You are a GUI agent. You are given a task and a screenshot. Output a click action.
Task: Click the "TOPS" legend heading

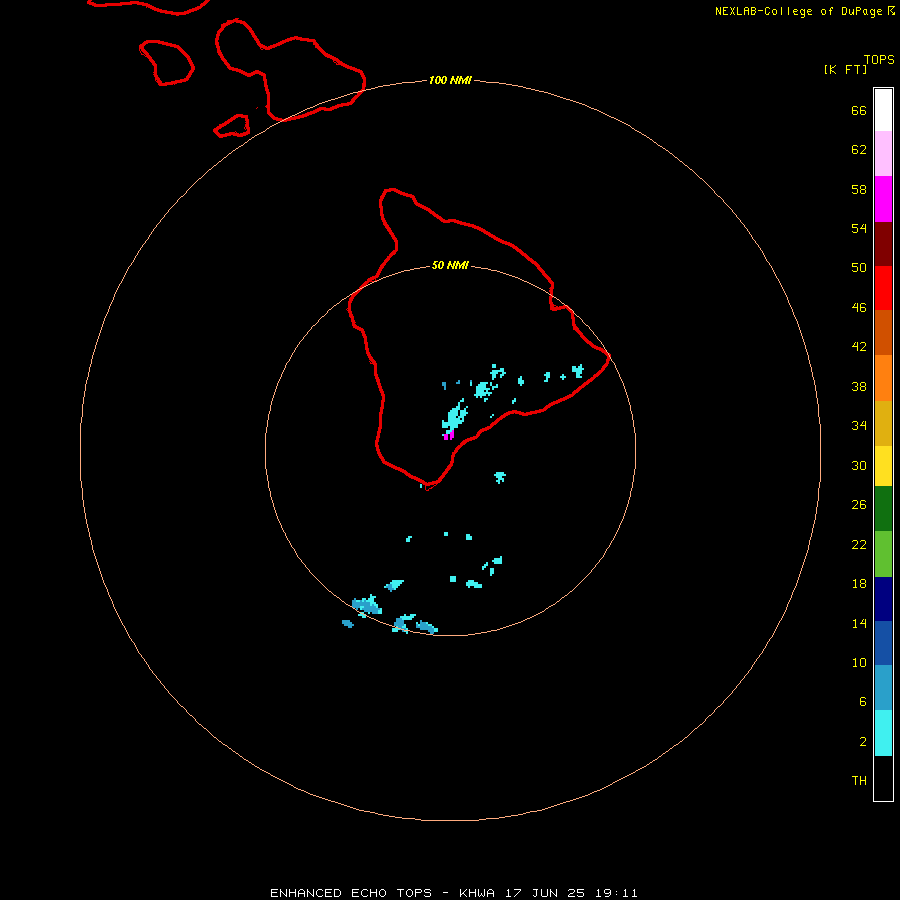pyautogui.click(x=879, y=60)
